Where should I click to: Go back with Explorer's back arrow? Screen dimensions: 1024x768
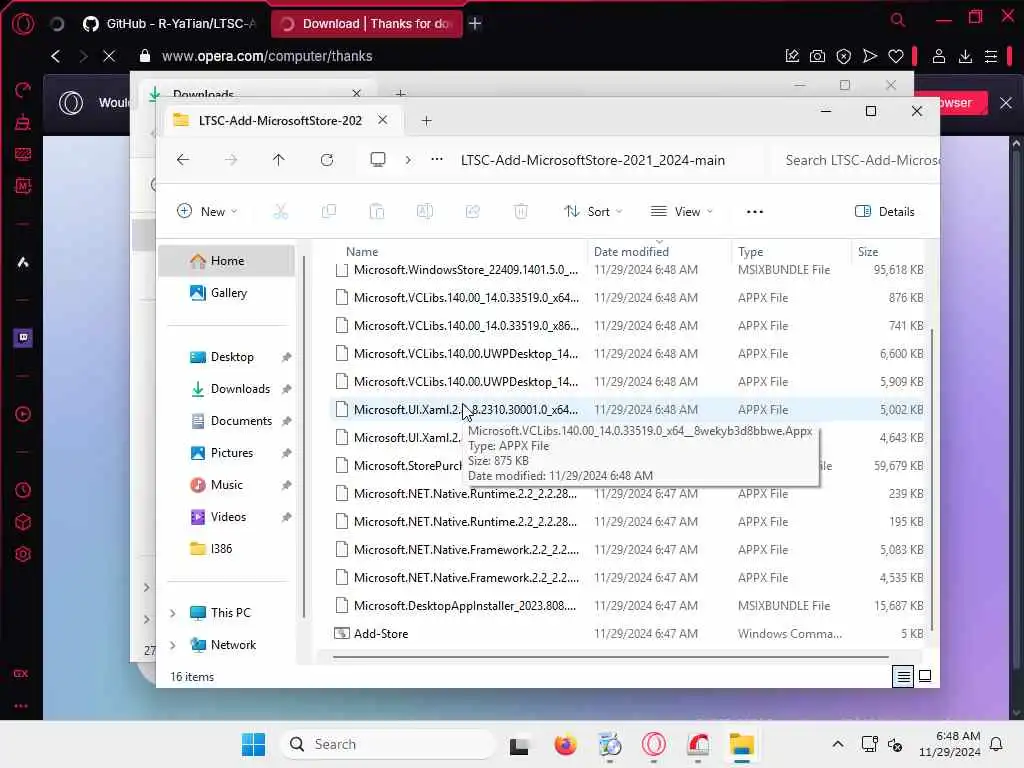click(x=183, y=160)
